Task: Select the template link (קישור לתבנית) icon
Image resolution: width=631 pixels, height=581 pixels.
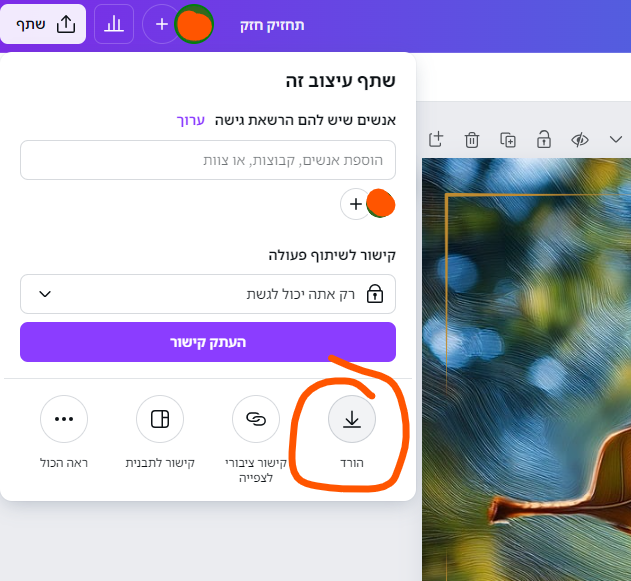Action: pos(160,419)
